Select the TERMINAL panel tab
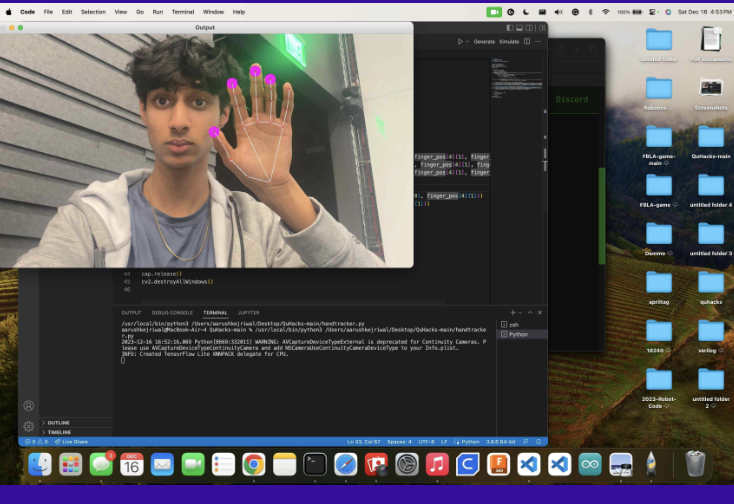 click(215, 313)
